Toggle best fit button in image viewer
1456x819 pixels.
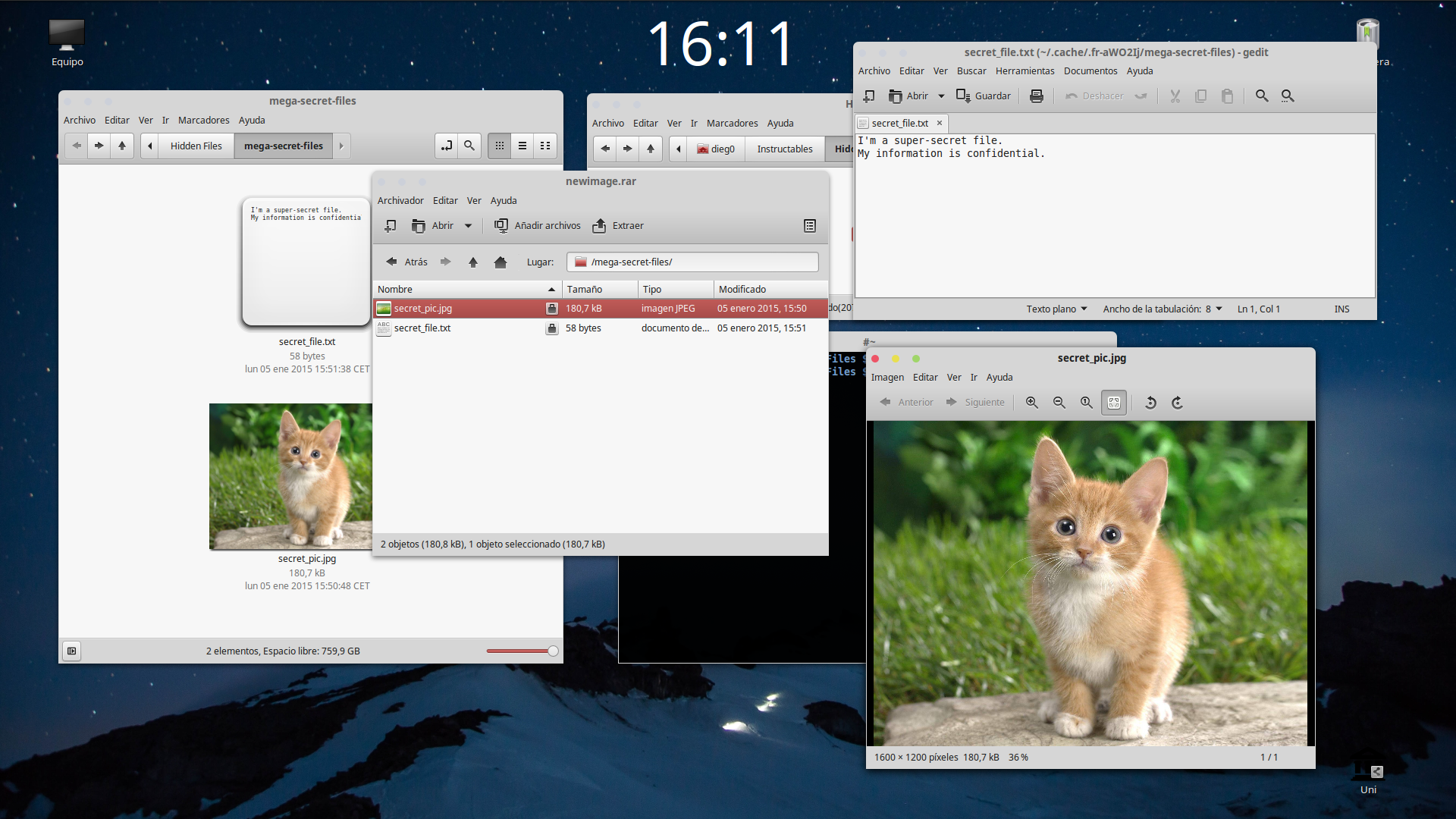point(1114,403)
